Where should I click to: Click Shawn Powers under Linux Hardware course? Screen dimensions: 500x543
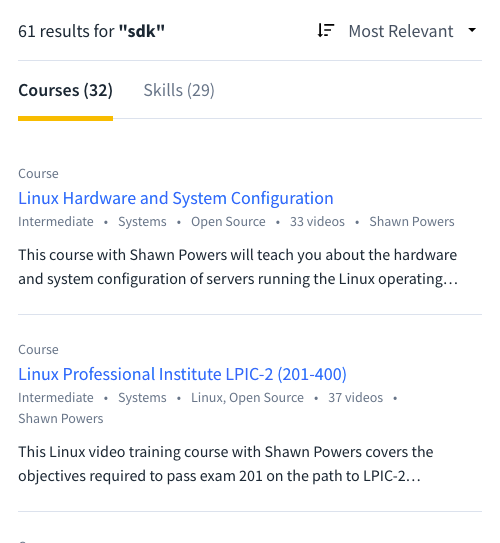pyautogui.click(x=412, y=222)
